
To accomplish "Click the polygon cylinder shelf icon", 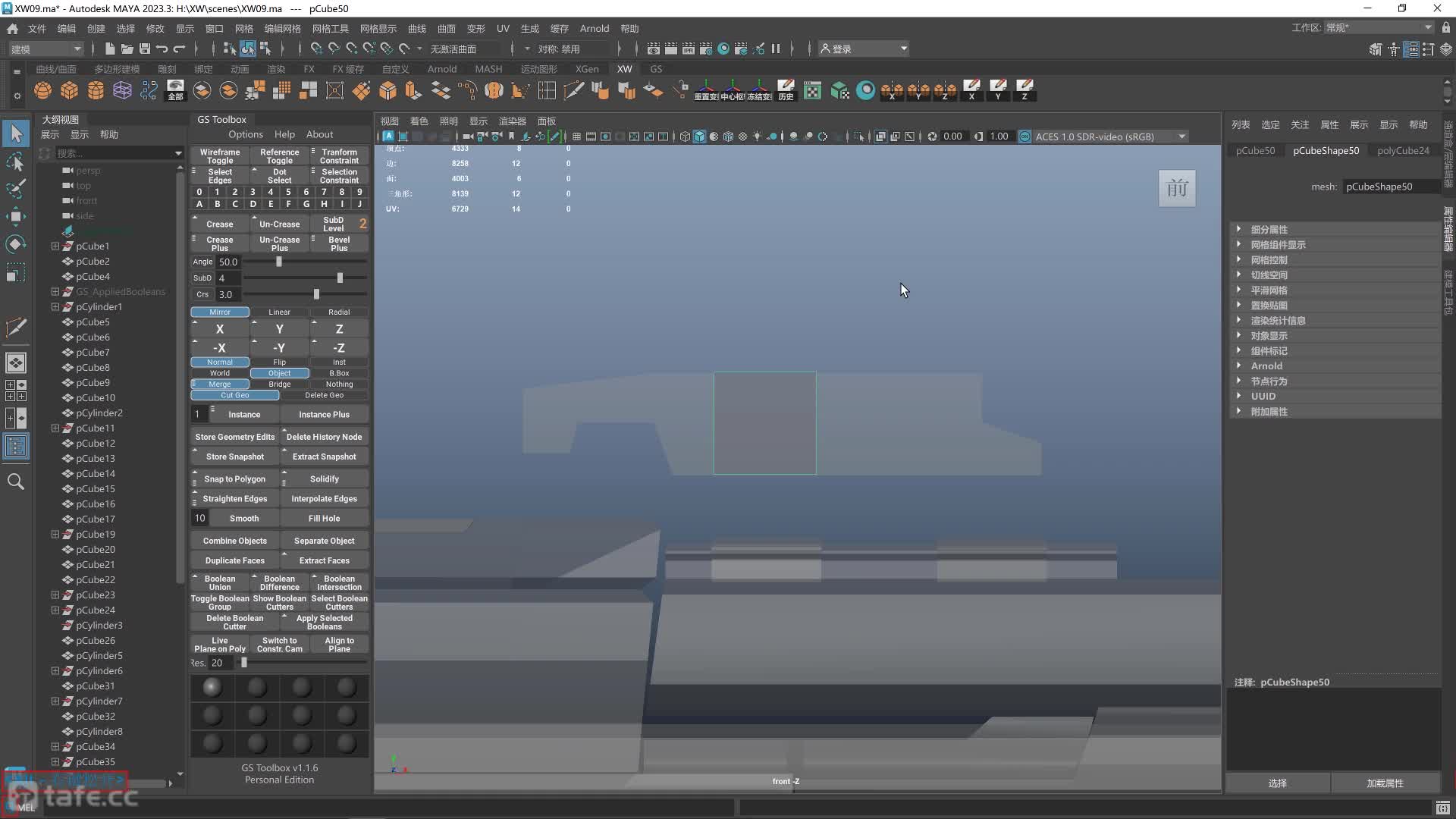I will tap(96, 91).
